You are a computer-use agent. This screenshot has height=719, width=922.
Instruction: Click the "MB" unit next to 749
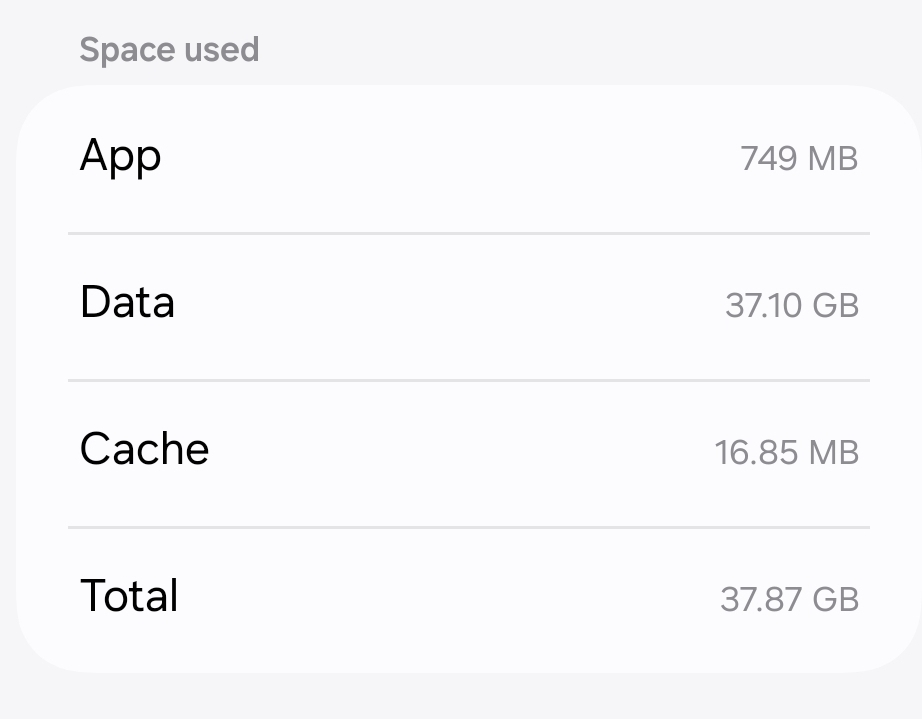pos(833,158)
